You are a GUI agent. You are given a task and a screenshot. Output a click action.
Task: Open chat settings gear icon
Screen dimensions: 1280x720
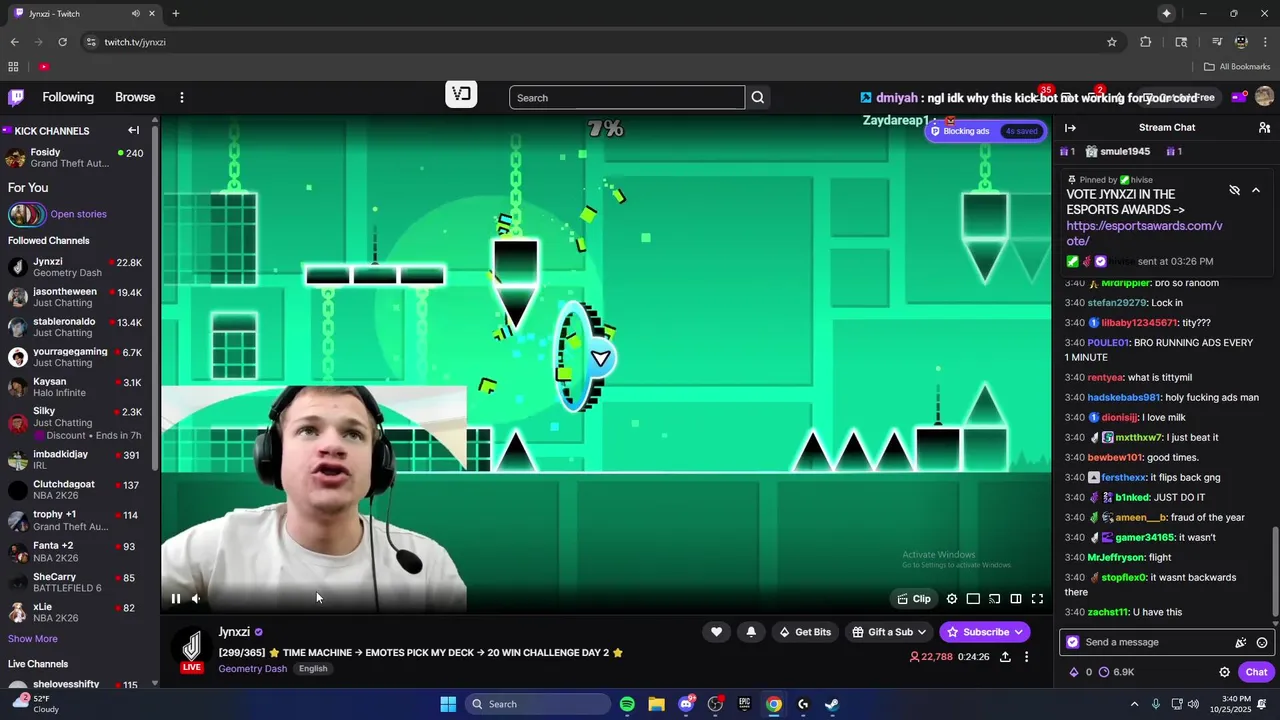1224,672
